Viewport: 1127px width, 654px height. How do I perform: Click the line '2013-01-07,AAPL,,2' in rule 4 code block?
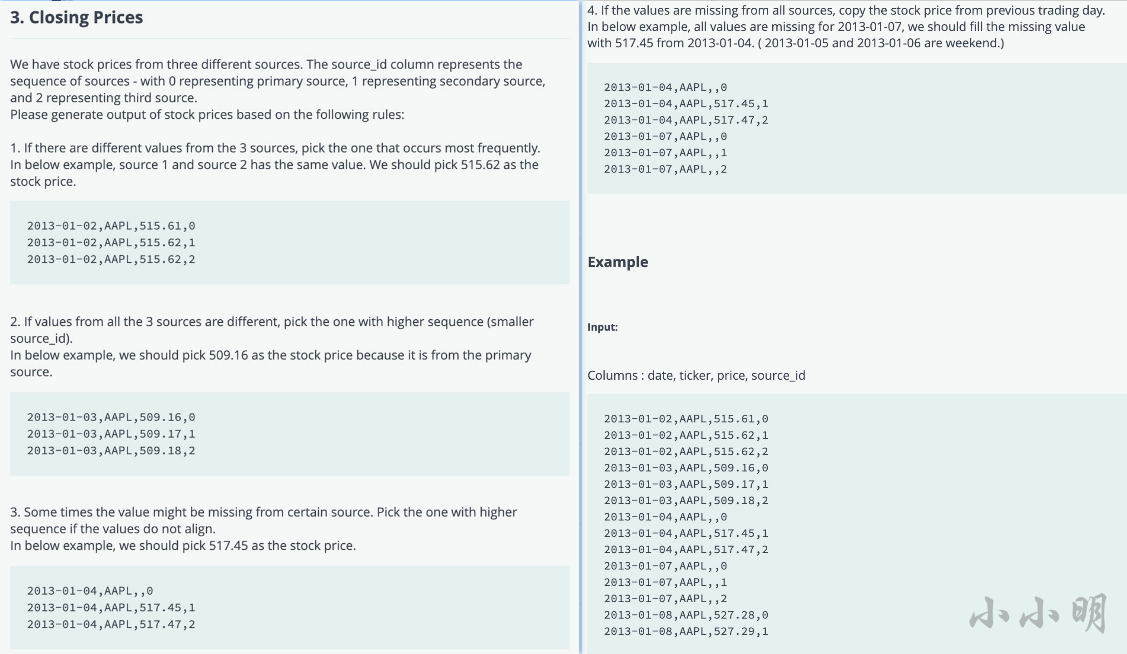tap(665, 169)
